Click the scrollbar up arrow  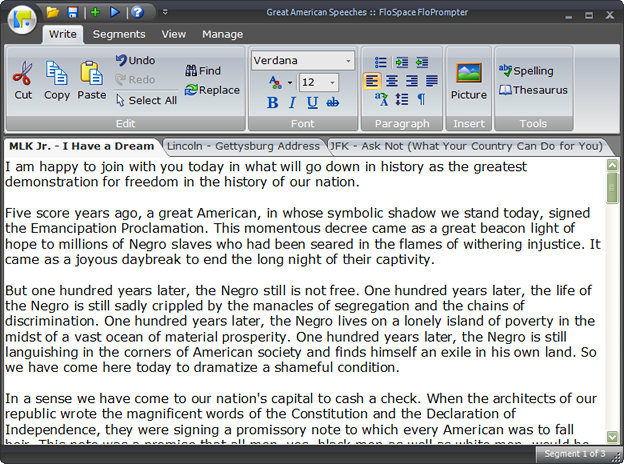pos(612,164)
